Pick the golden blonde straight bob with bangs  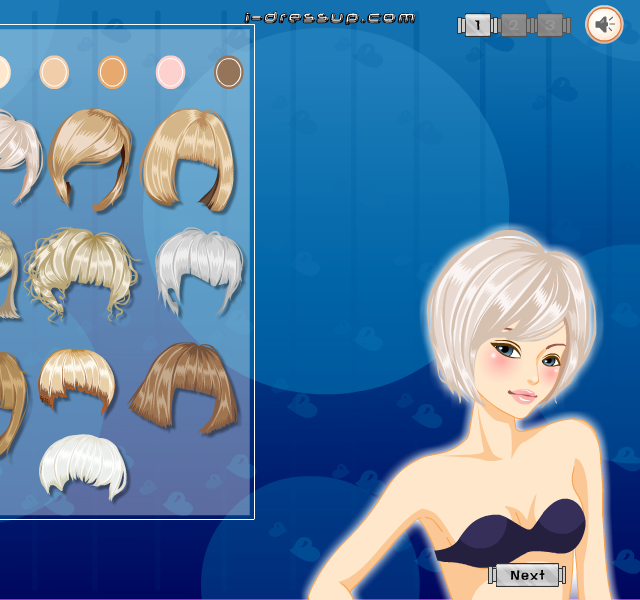click(188, 160)
